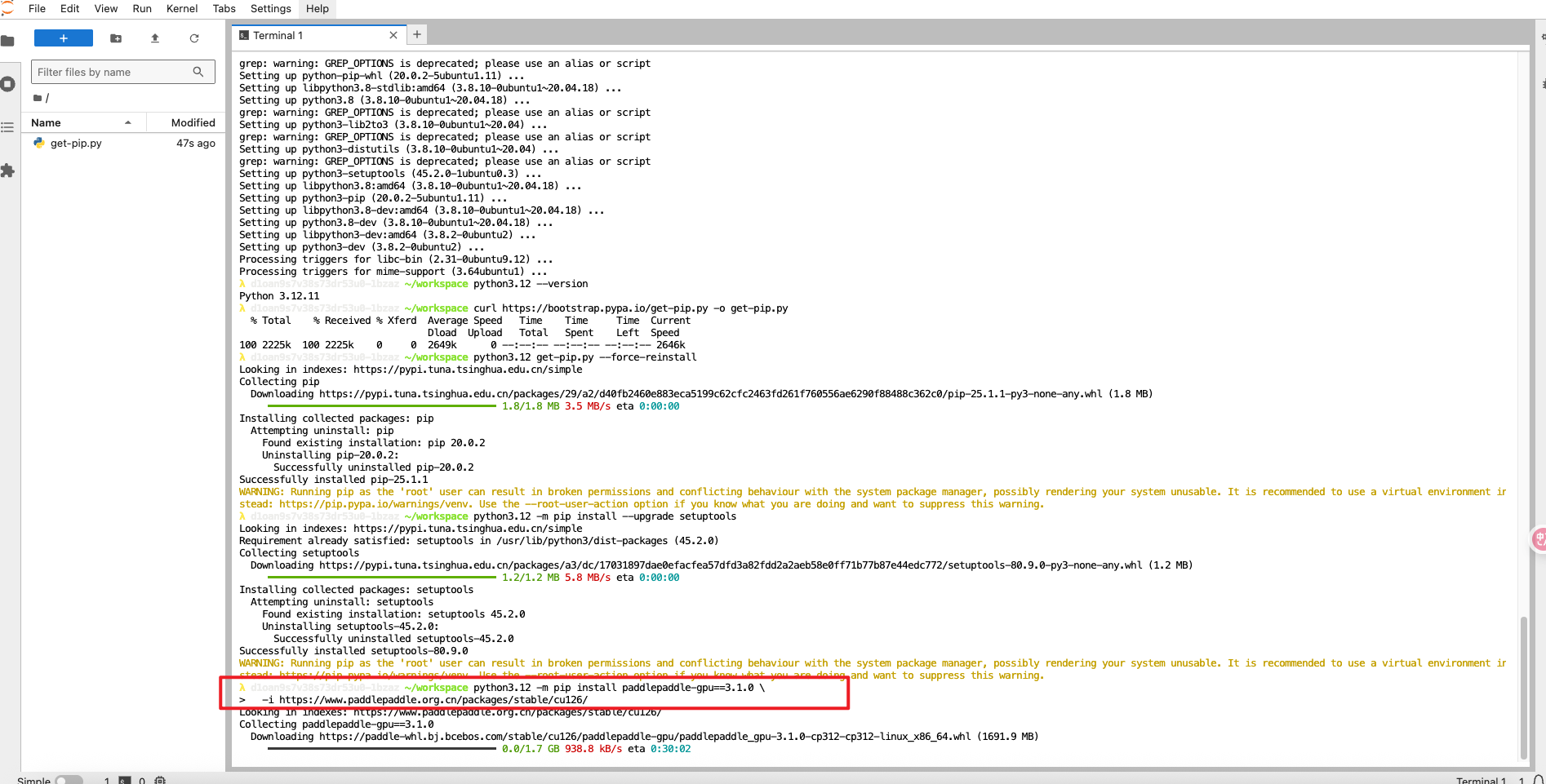Image resolution: width=1546 pixels, height=784 pixels.
Task: Open the running terminals and kernels sidebar
Action: tap(7, 84)
